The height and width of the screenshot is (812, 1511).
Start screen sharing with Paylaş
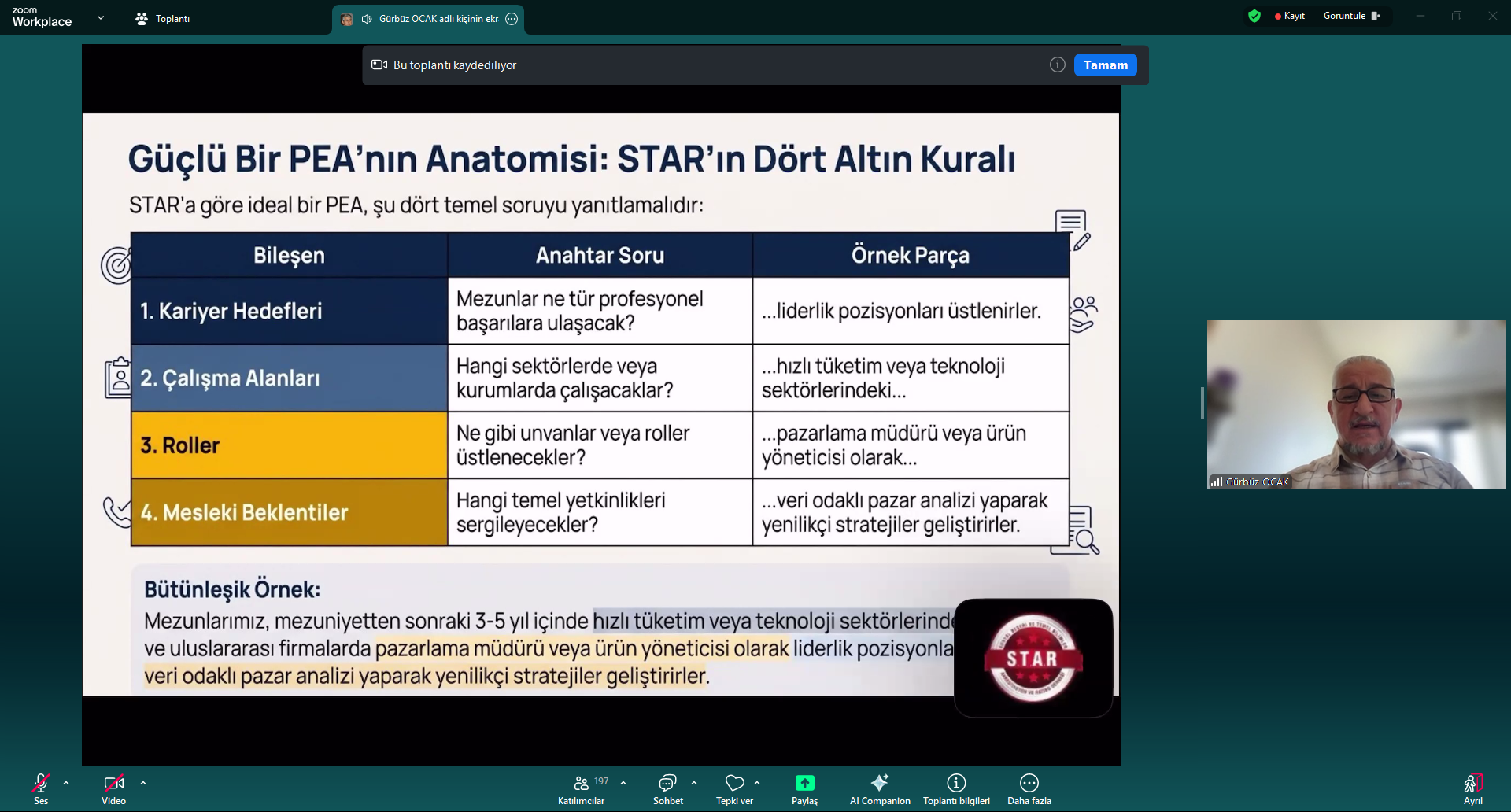[x=804, y=789]
